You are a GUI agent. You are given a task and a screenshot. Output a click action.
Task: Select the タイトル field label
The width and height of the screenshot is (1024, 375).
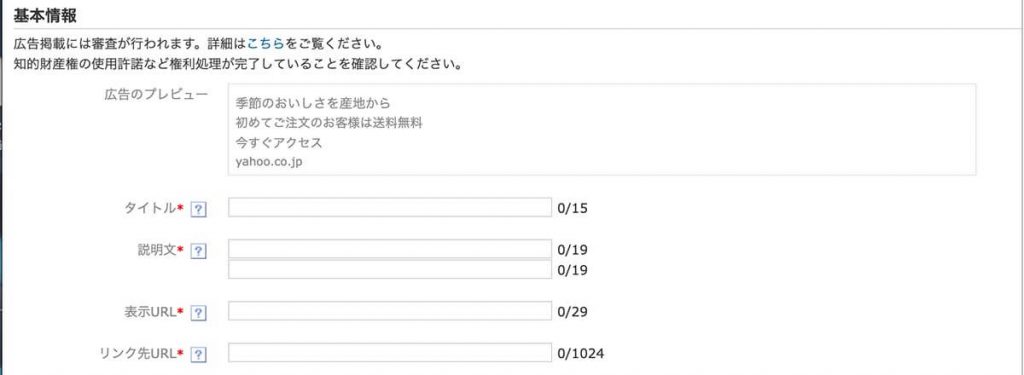tap(150, 208)
